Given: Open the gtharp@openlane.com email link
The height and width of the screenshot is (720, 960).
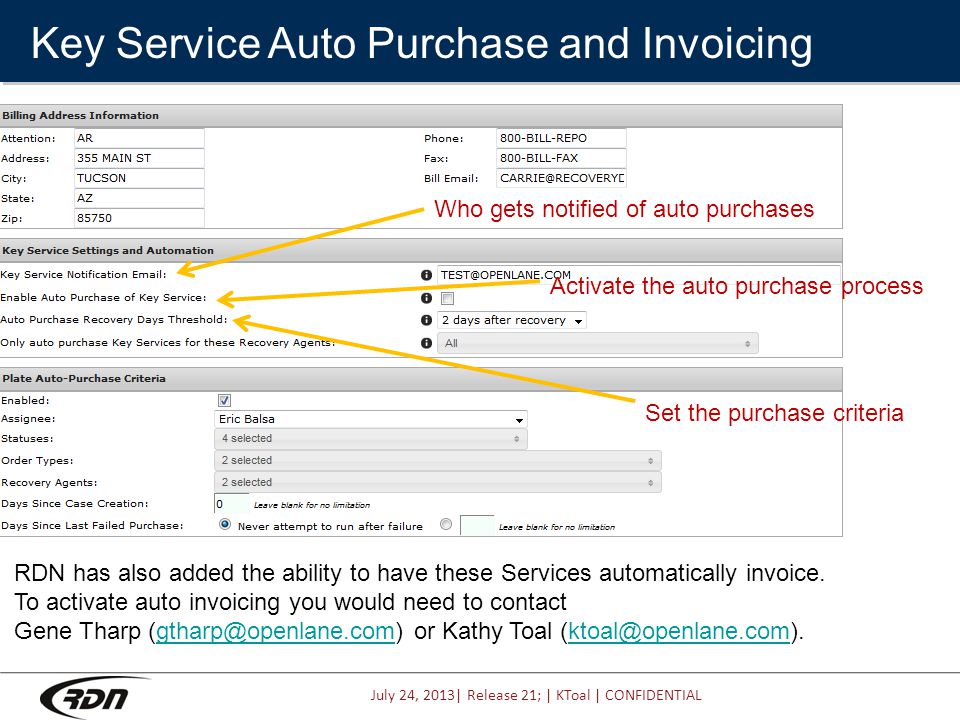Looking at the screenshot, I should pos(275,631).
